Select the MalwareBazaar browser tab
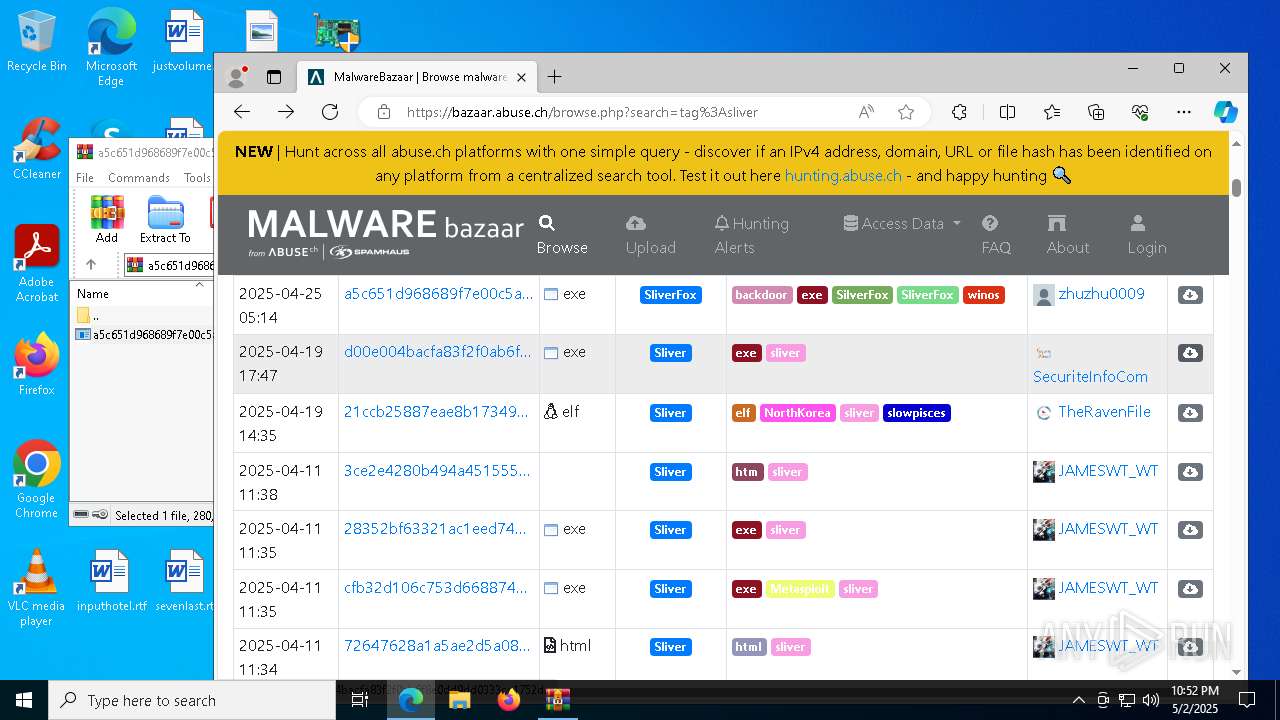This screenshot has height=720, width=1280. [x=418, y=77]
